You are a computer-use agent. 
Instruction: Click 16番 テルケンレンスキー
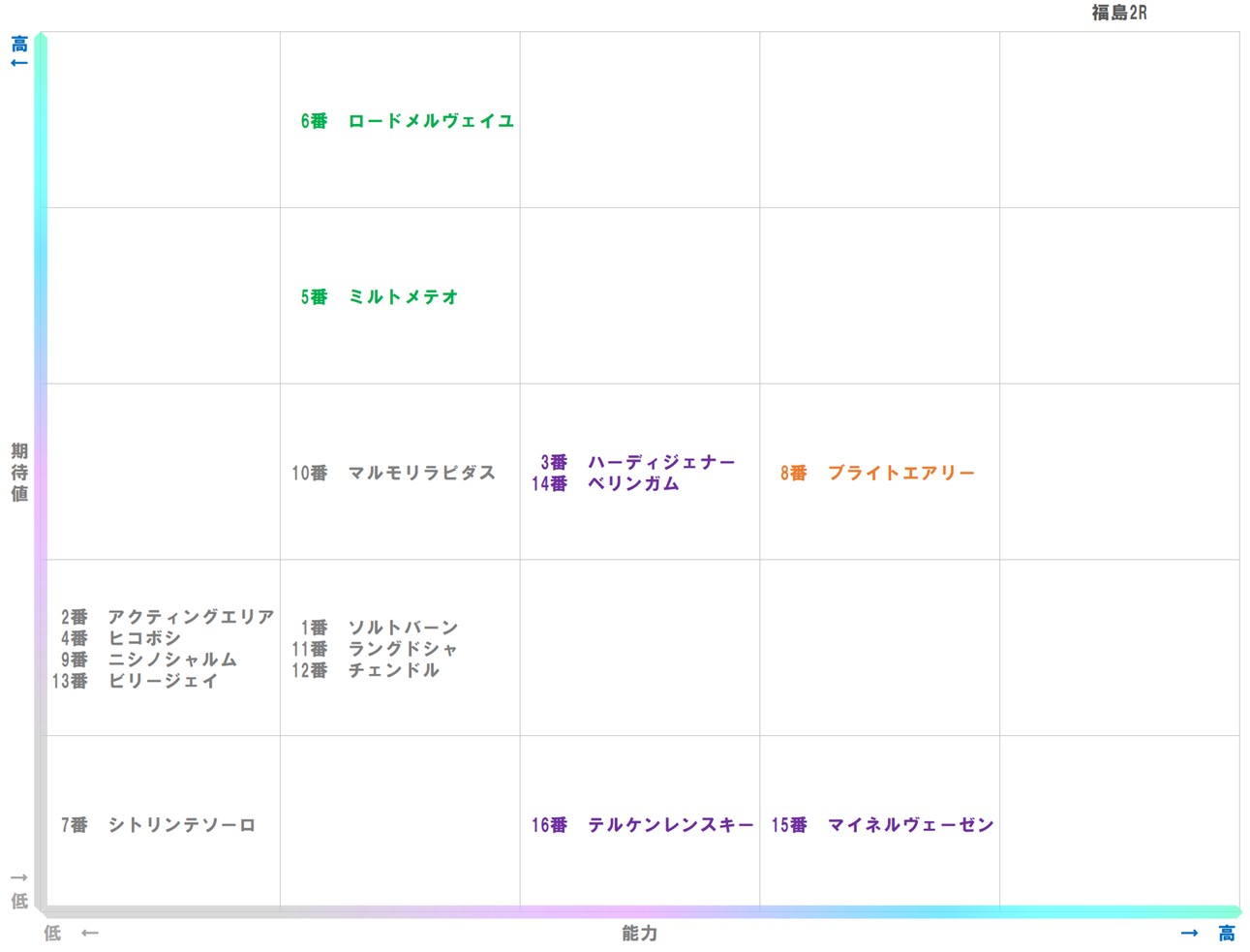[x=642, y=825]
